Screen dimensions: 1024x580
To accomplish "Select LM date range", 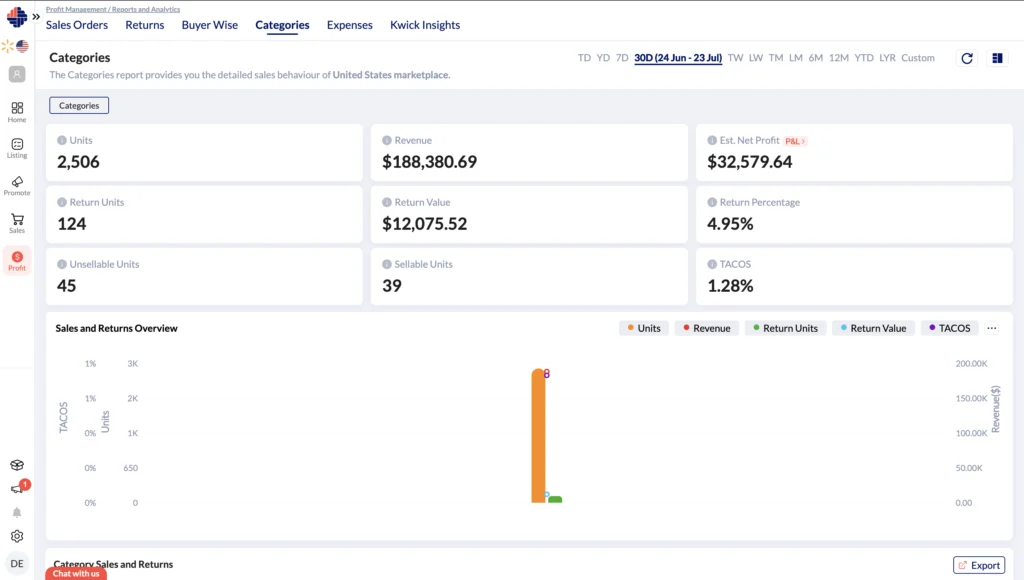I will [795, 57].
